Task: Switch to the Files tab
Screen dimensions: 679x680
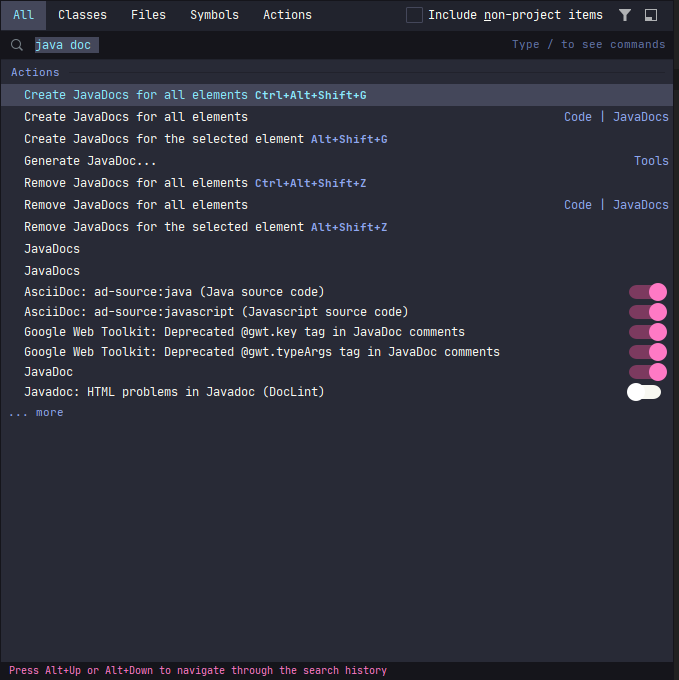Action: point(148,15)
